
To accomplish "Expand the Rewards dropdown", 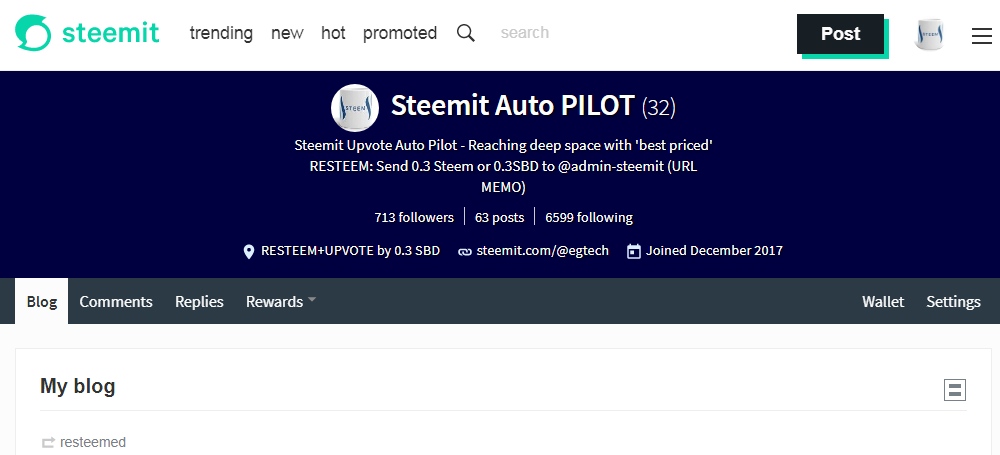I will pos(281,301).
